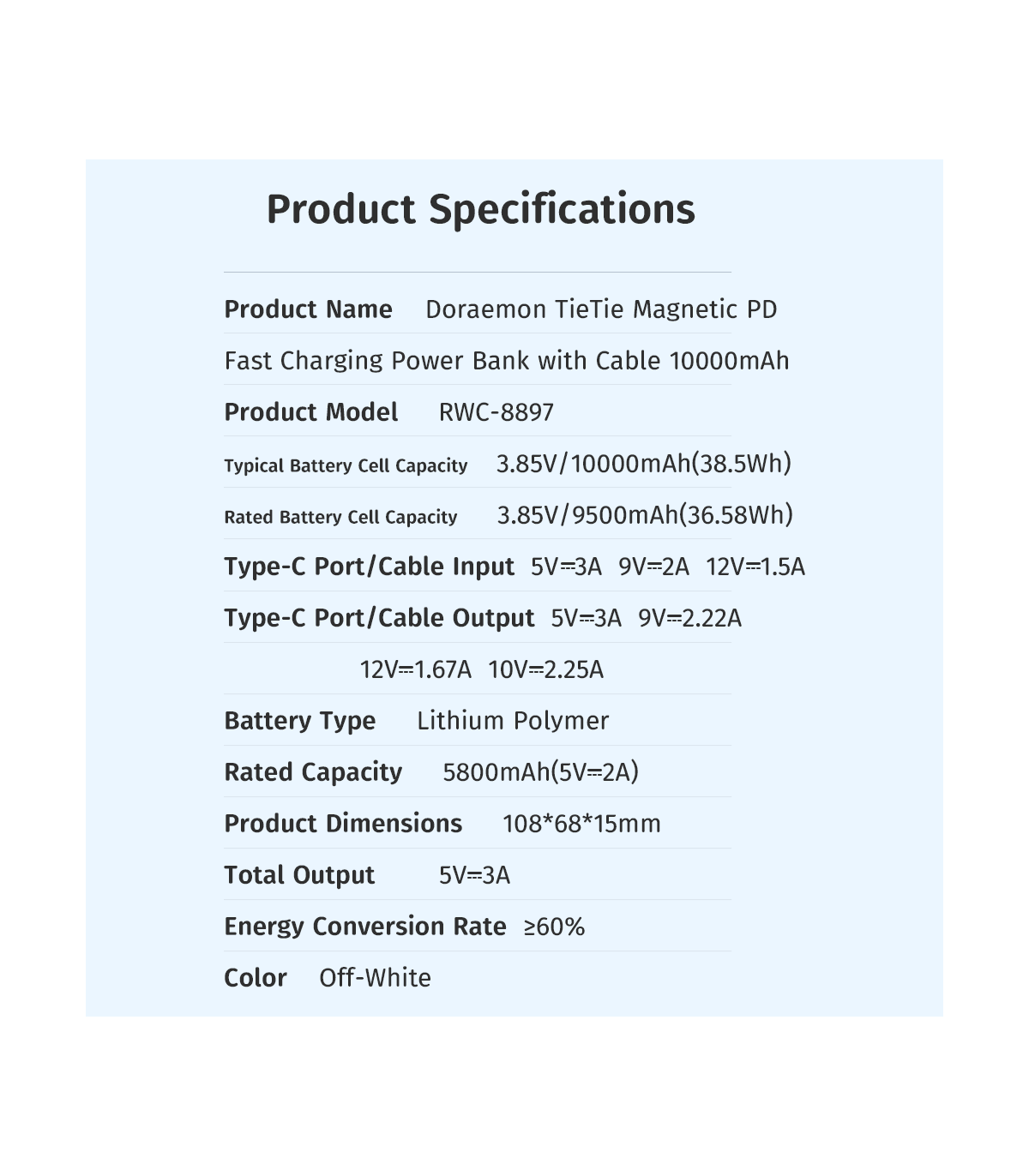The width and height of the screenshot is (1029, 1176).
Task: Select the 3.85V/9500mAh(36.58Wh) value
Action: pos(645,515)
